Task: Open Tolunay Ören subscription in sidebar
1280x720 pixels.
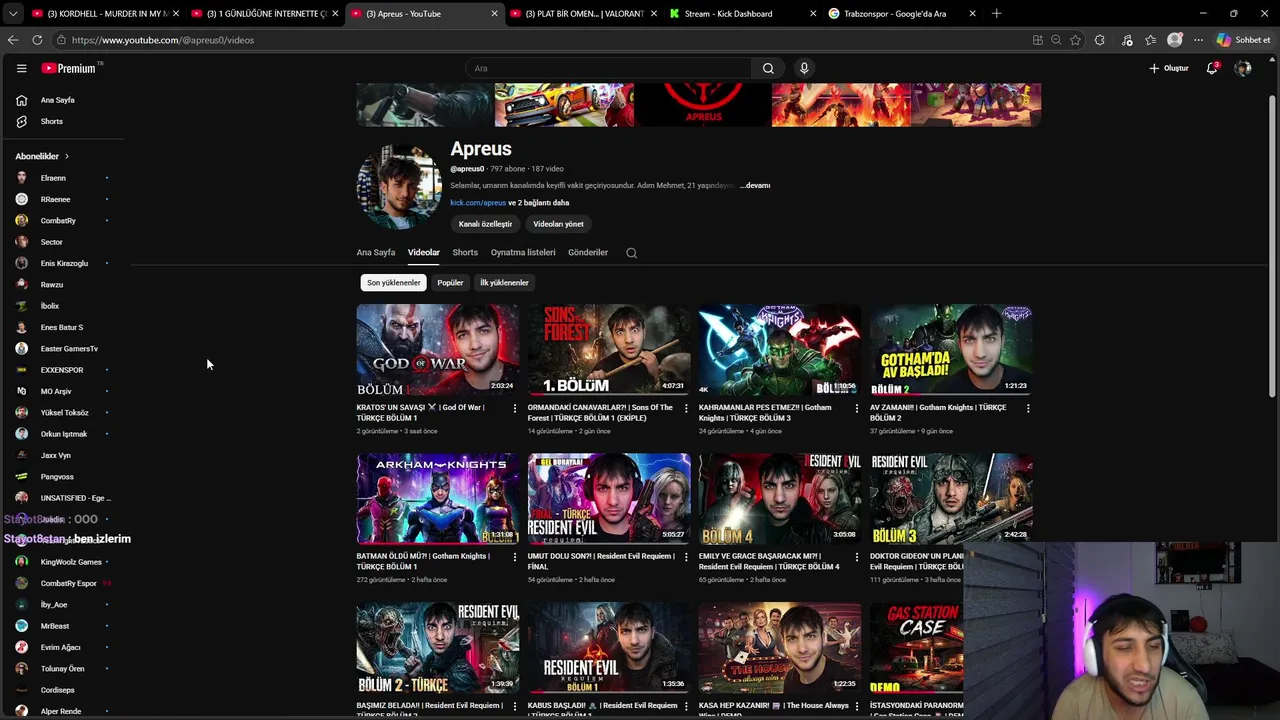Action: [64, 669]
